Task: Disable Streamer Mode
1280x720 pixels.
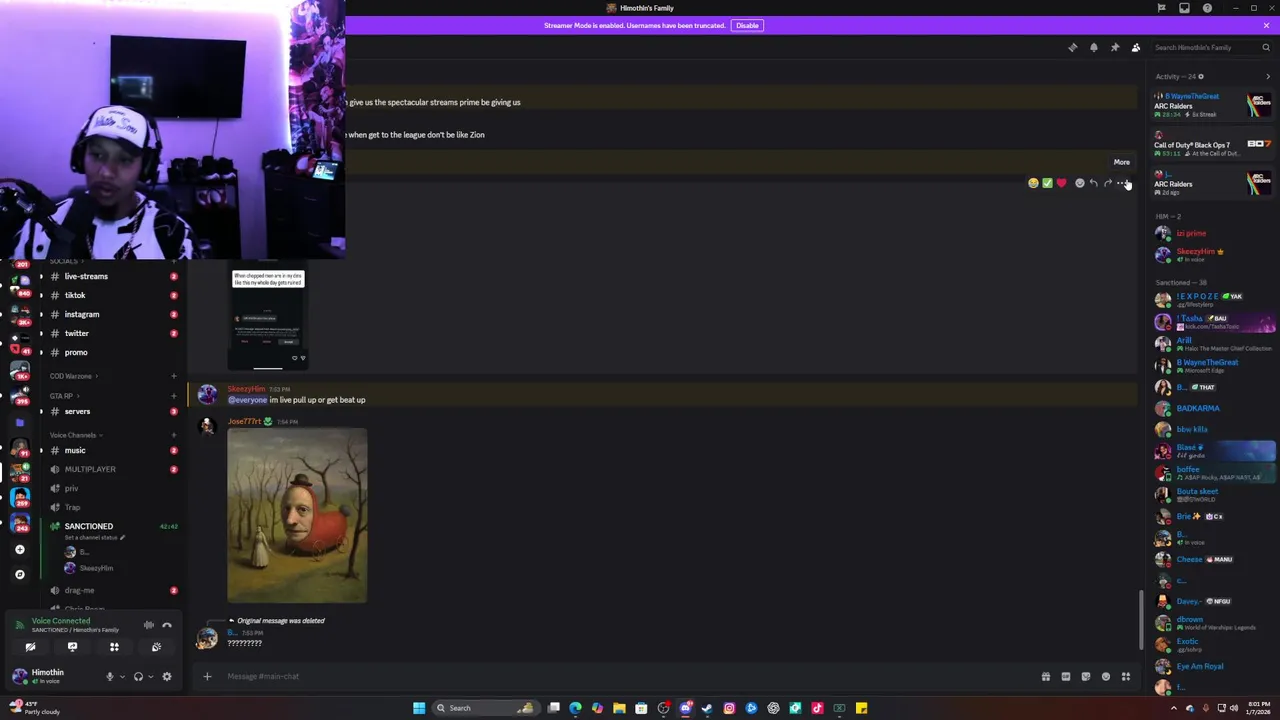Action: 747,25
